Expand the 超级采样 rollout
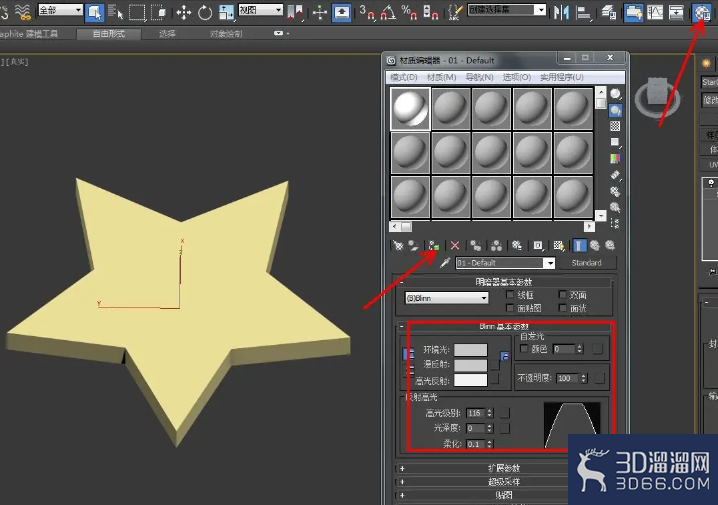718x505 pixels. coord(504,482)
